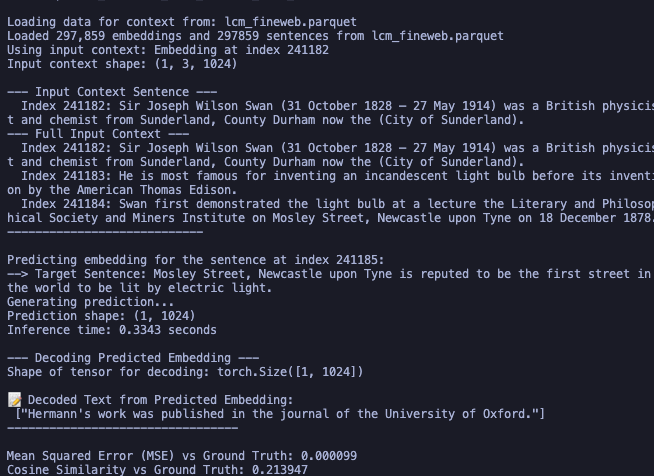Click the 'Shape of tensor for decoding' line
The image size is (654, 476).
click(185, 372)
